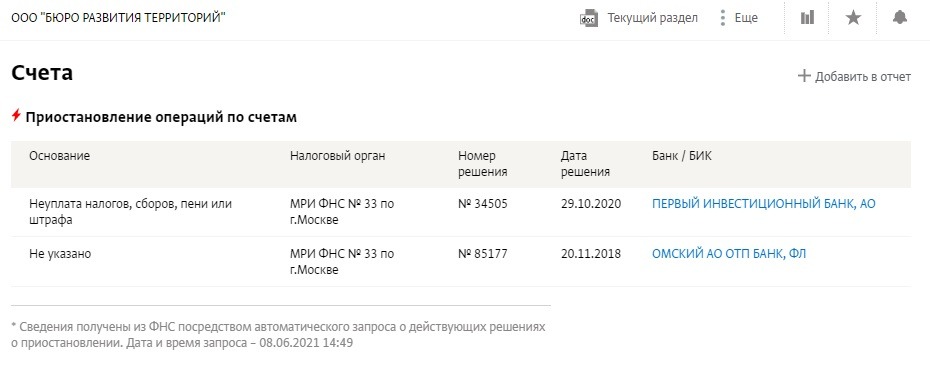
Task: Select Текущий раздел export option
Action: coord(652,18)
